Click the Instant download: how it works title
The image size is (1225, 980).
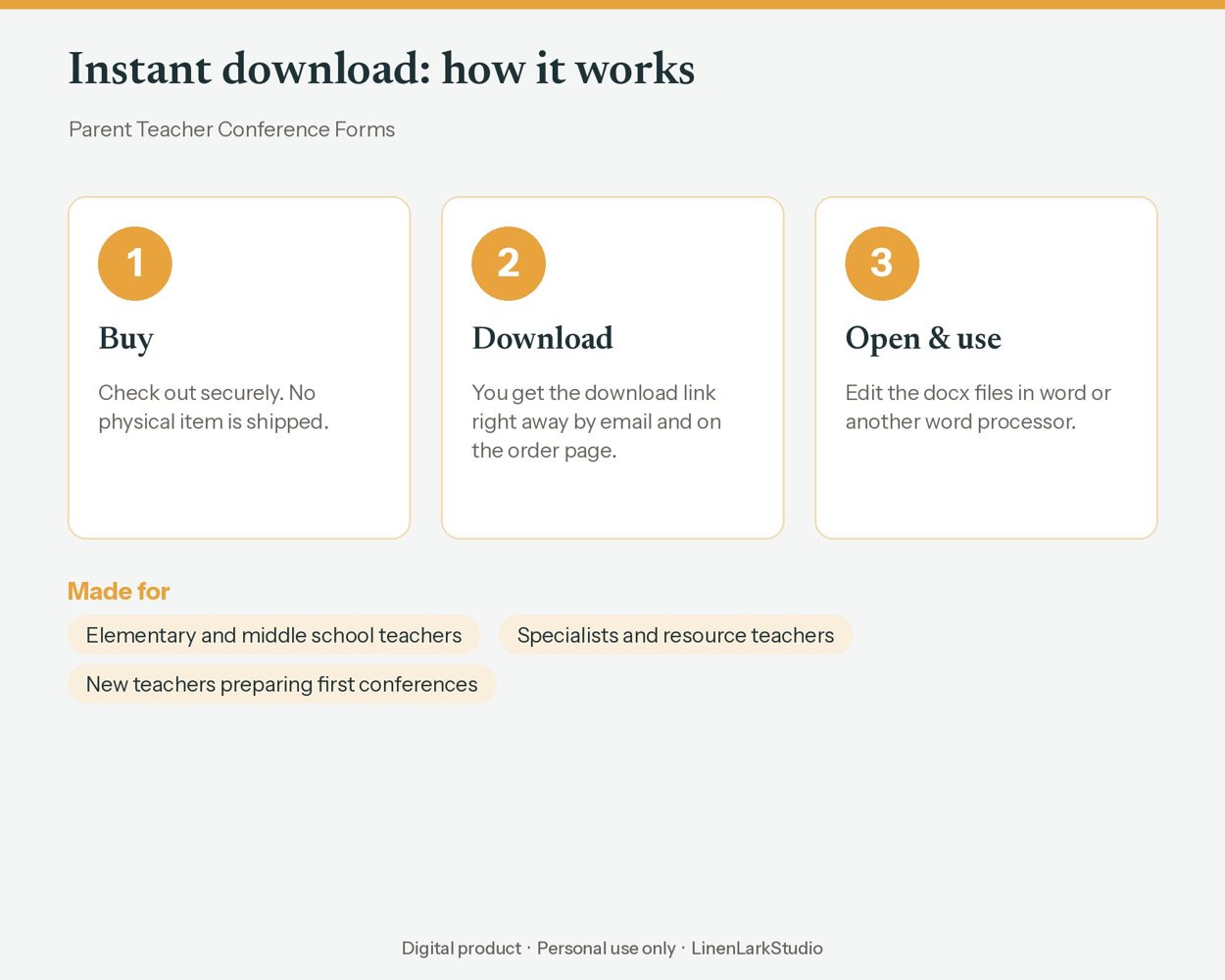tap(381, 69)
